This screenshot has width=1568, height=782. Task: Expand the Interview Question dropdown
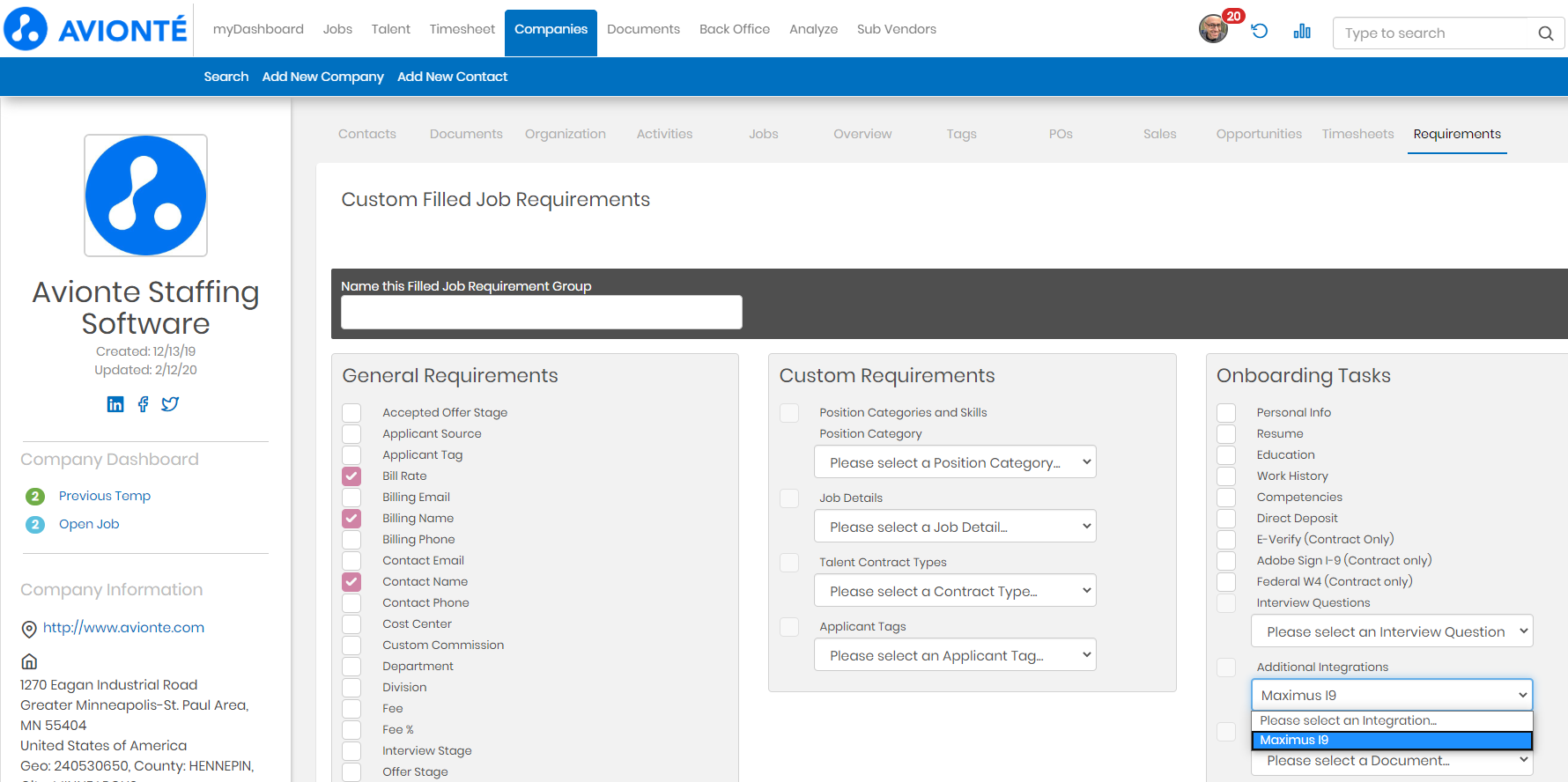tap(1393, 631)
